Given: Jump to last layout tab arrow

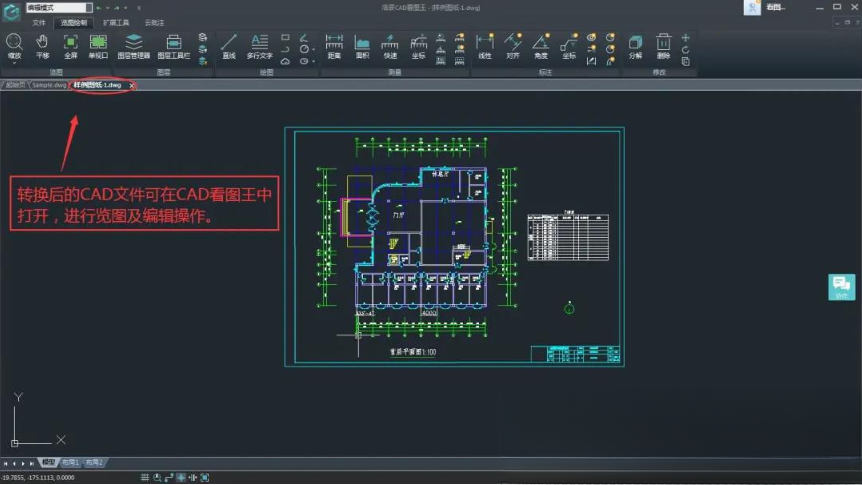Looking at the screenshot, I should (x=32, y=464).
